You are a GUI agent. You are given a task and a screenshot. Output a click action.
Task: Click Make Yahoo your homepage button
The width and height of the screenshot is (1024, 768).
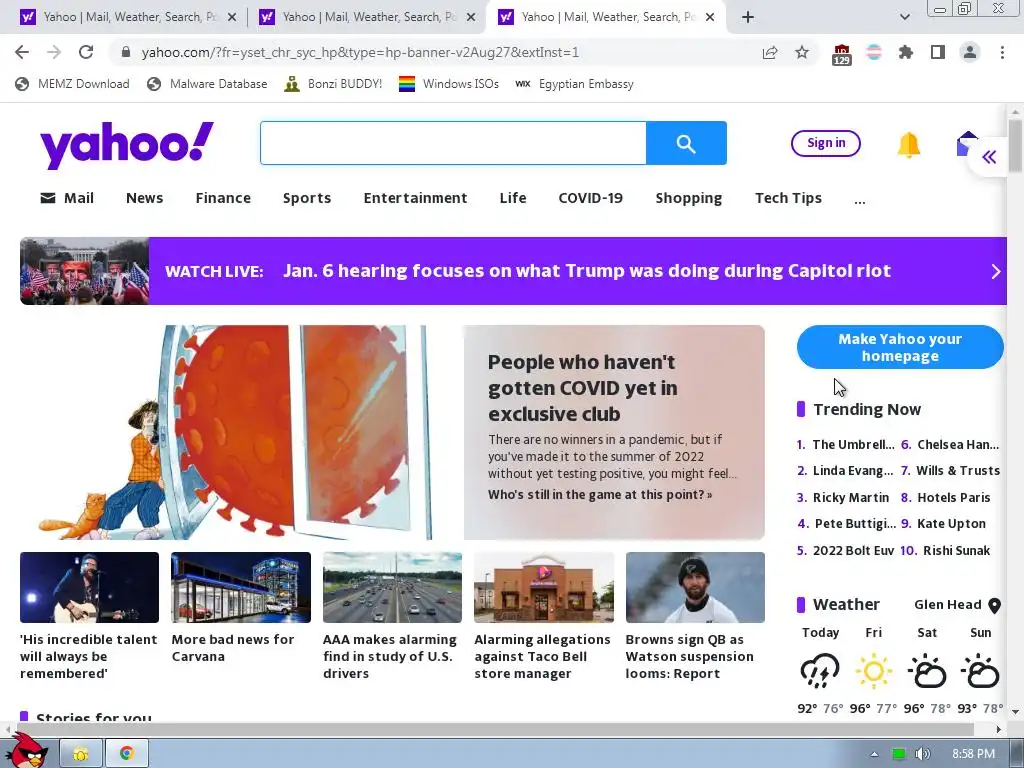point(900,347)
